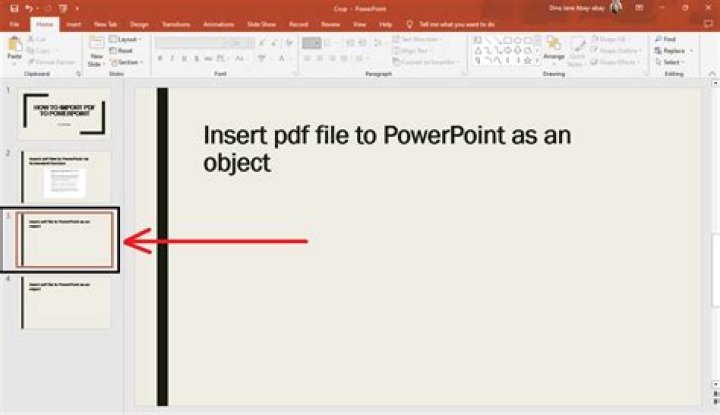Select the Text Box shape in gallery
Screen dimensions: 720x415
click(478, 40)
